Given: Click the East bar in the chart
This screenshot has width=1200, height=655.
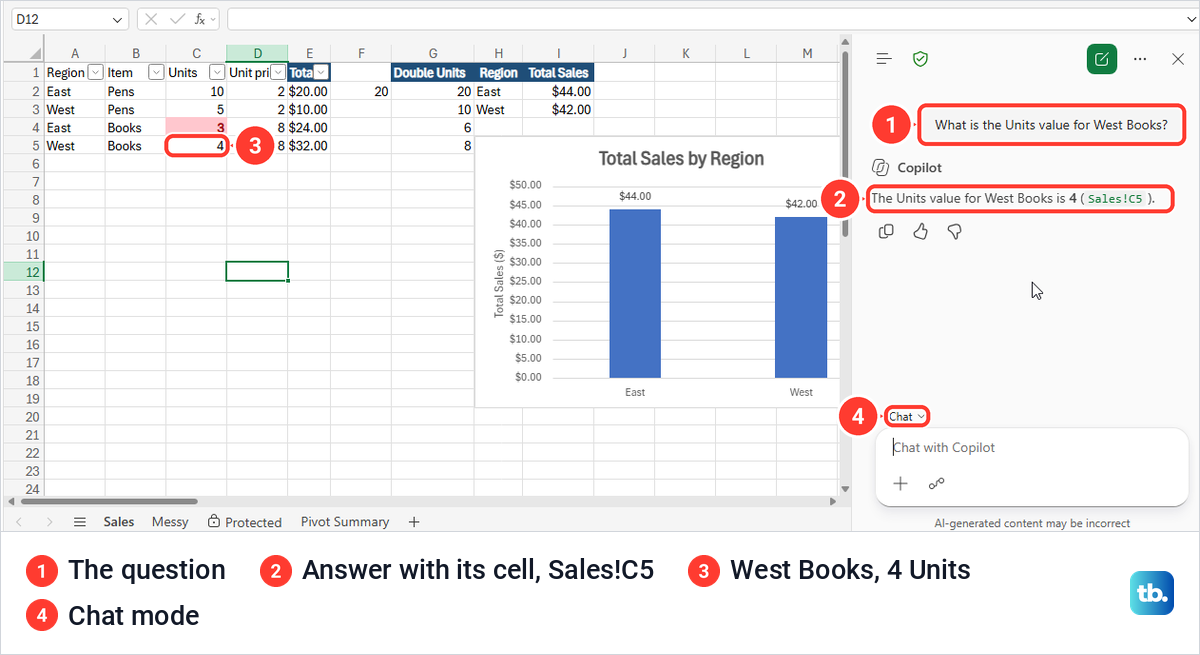Looking at the screenshot, I should tap(635, 293).
